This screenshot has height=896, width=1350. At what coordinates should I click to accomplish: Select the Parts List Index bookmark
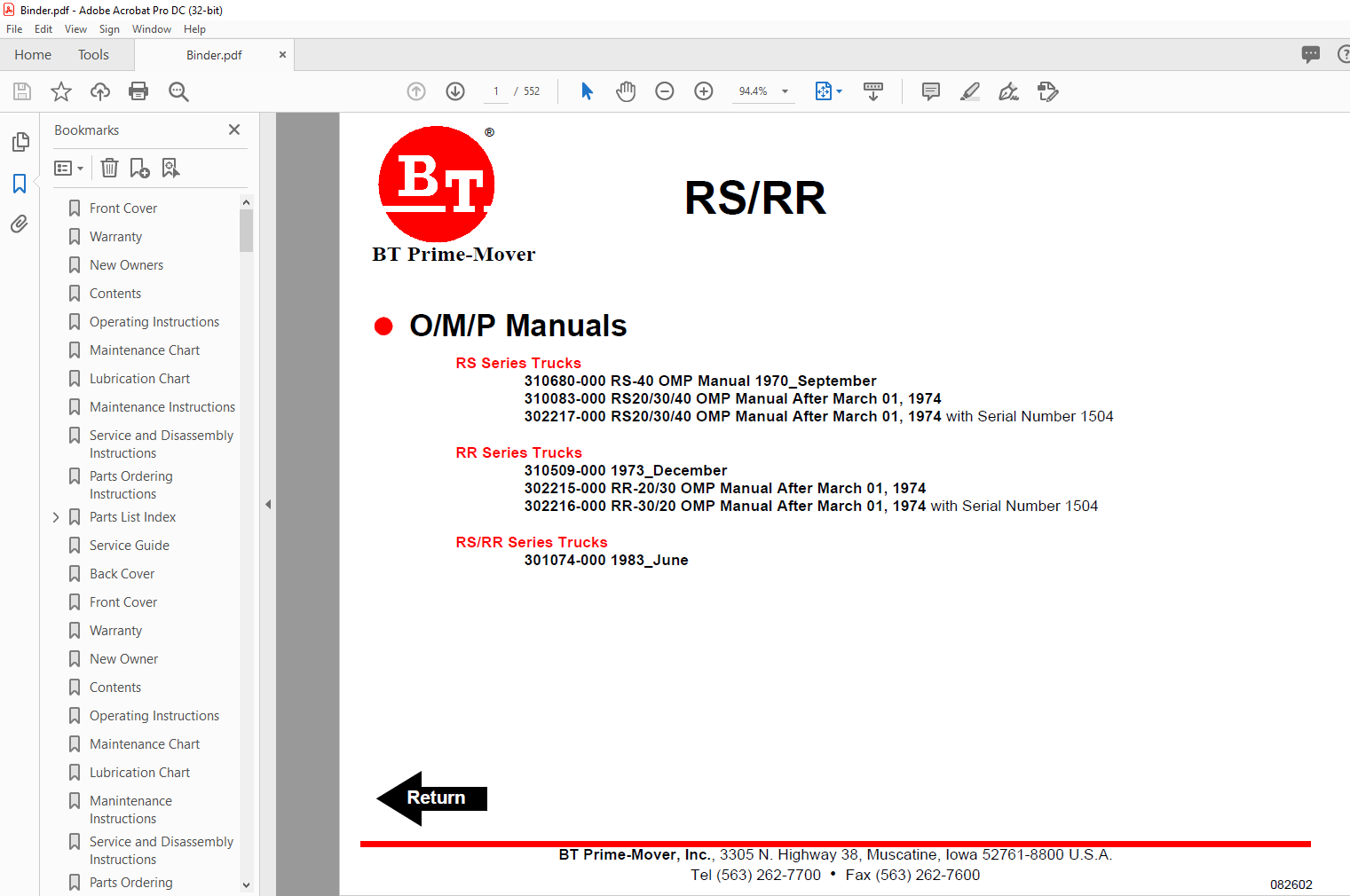tap(133, 517)
